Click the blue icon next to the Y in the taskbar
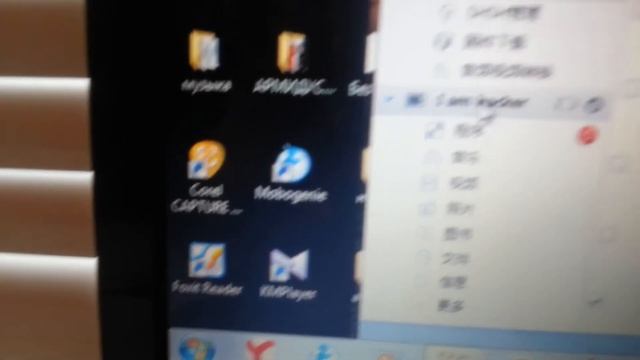 (x=324, y=353)
